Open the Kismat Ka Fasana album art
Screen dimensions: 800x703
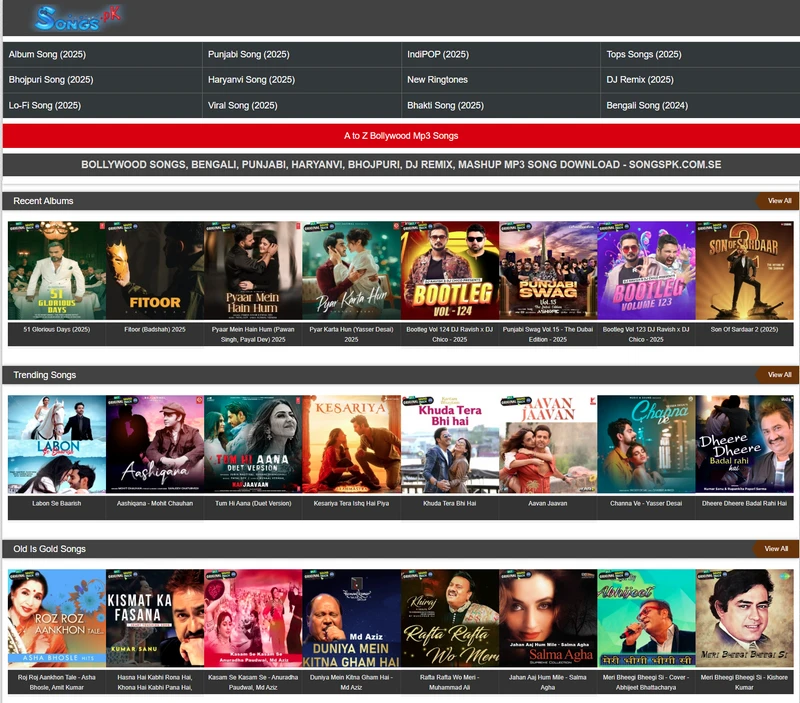pyautogui.click(x=155, y=618)
